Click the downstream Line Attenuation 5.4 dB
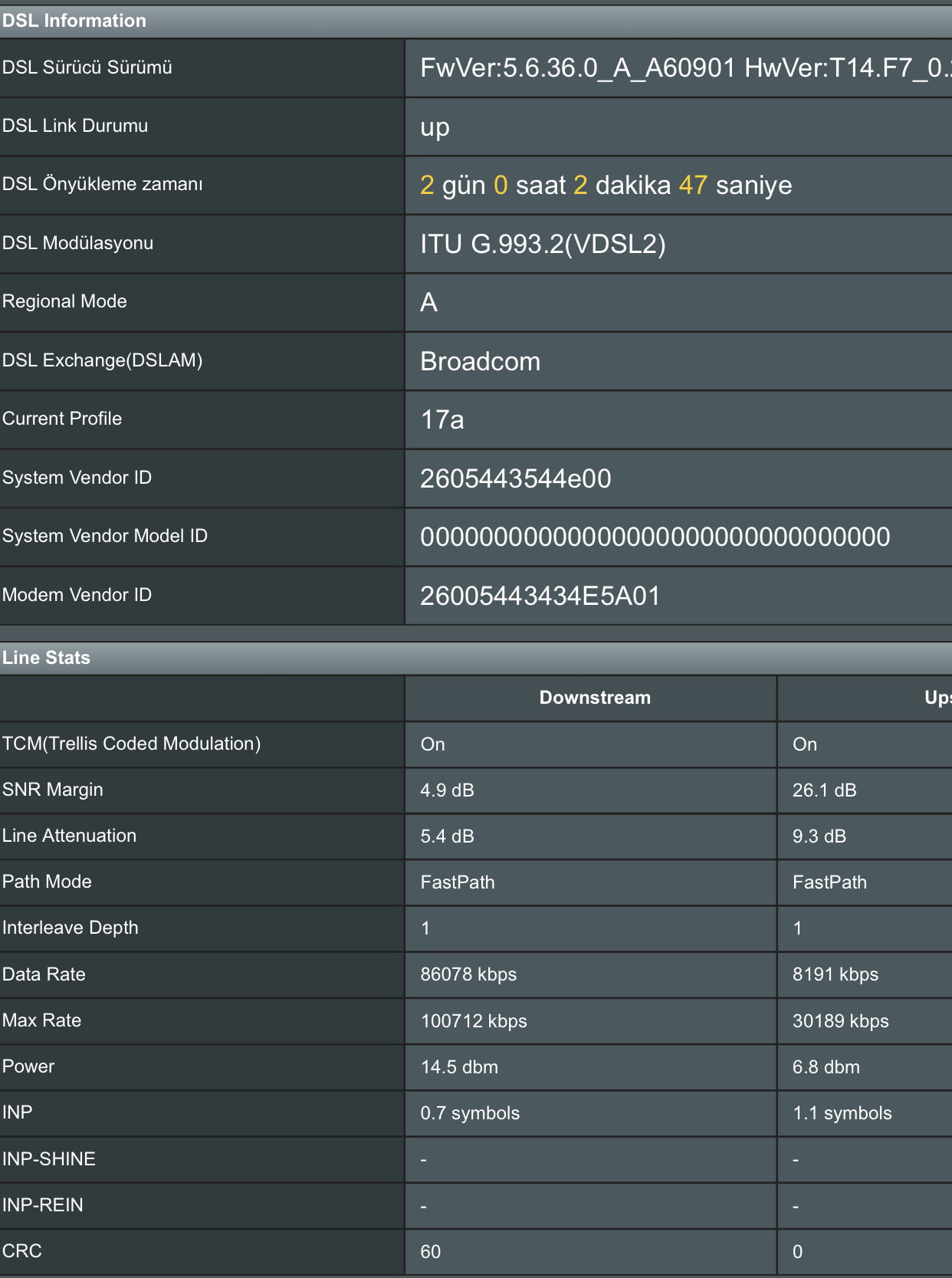This screenshot has height=1278, width=952. coord(447,836)
